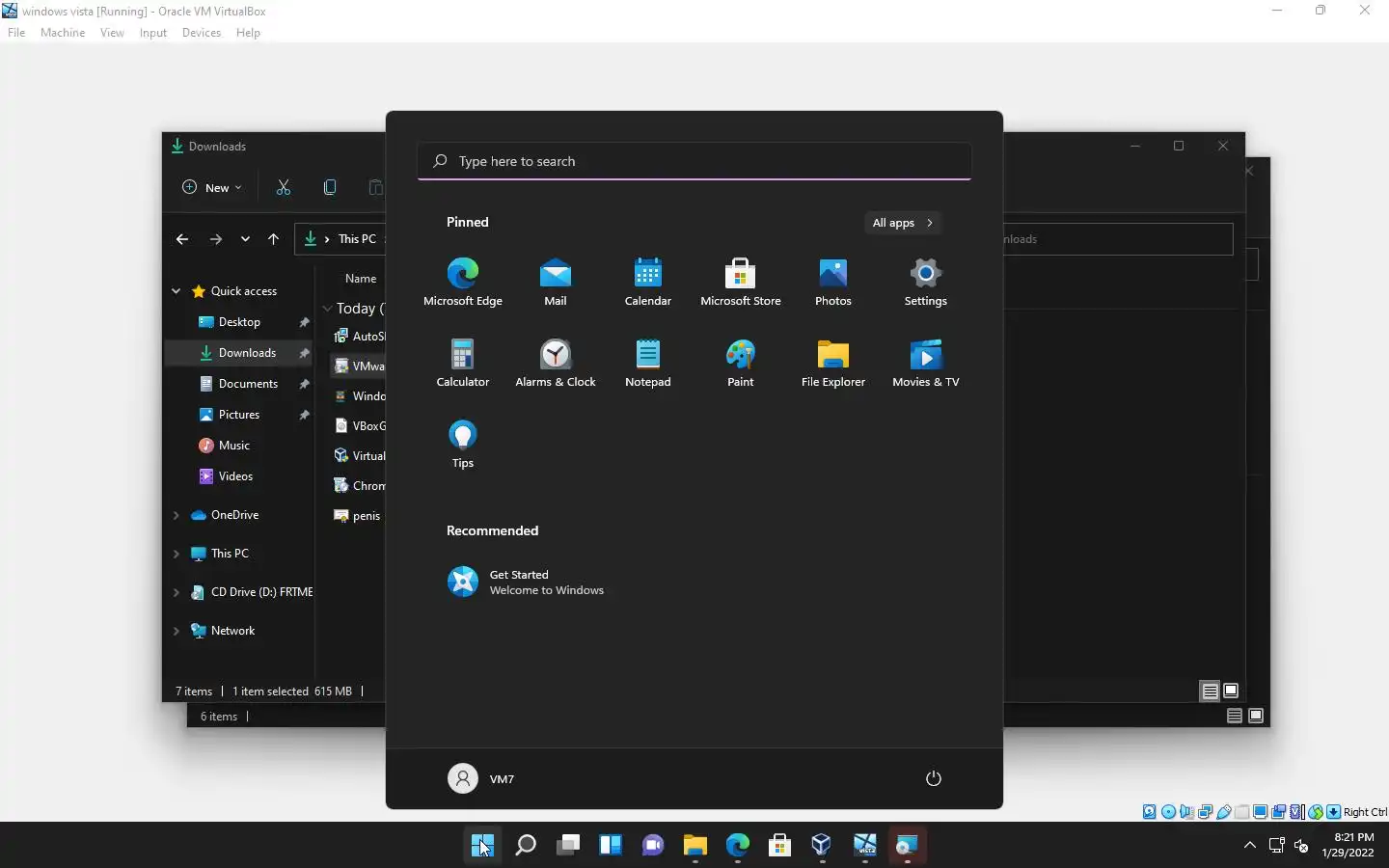Open File Explorer from the taskbar
Image resolution: width=1389 pixels, height=868 pixels.
pos(695,846)
